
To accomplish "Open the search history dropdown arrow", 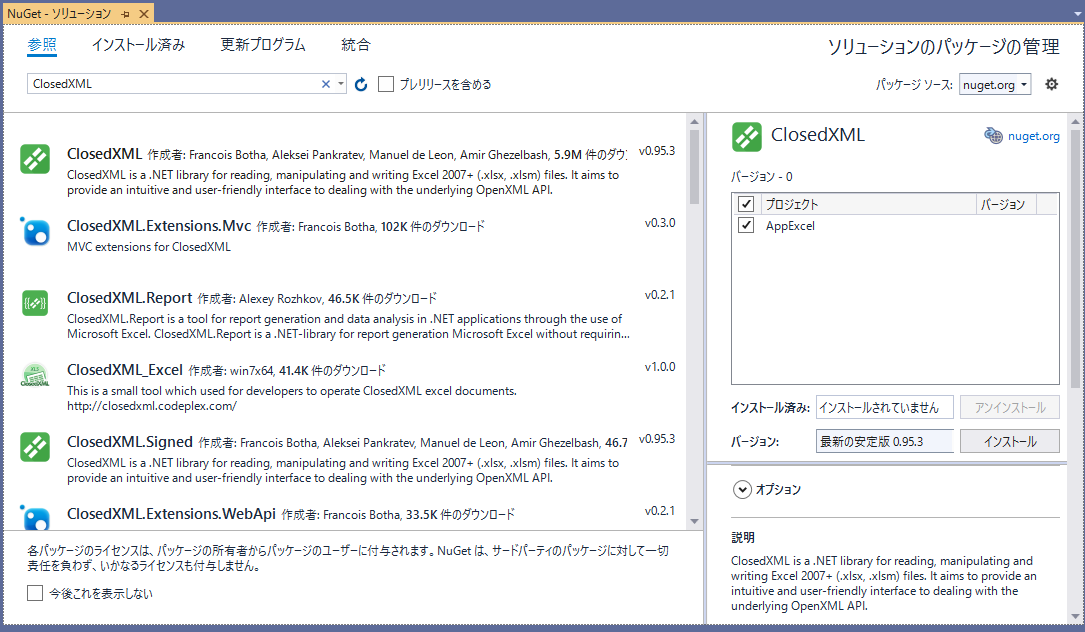I will 340,85.
